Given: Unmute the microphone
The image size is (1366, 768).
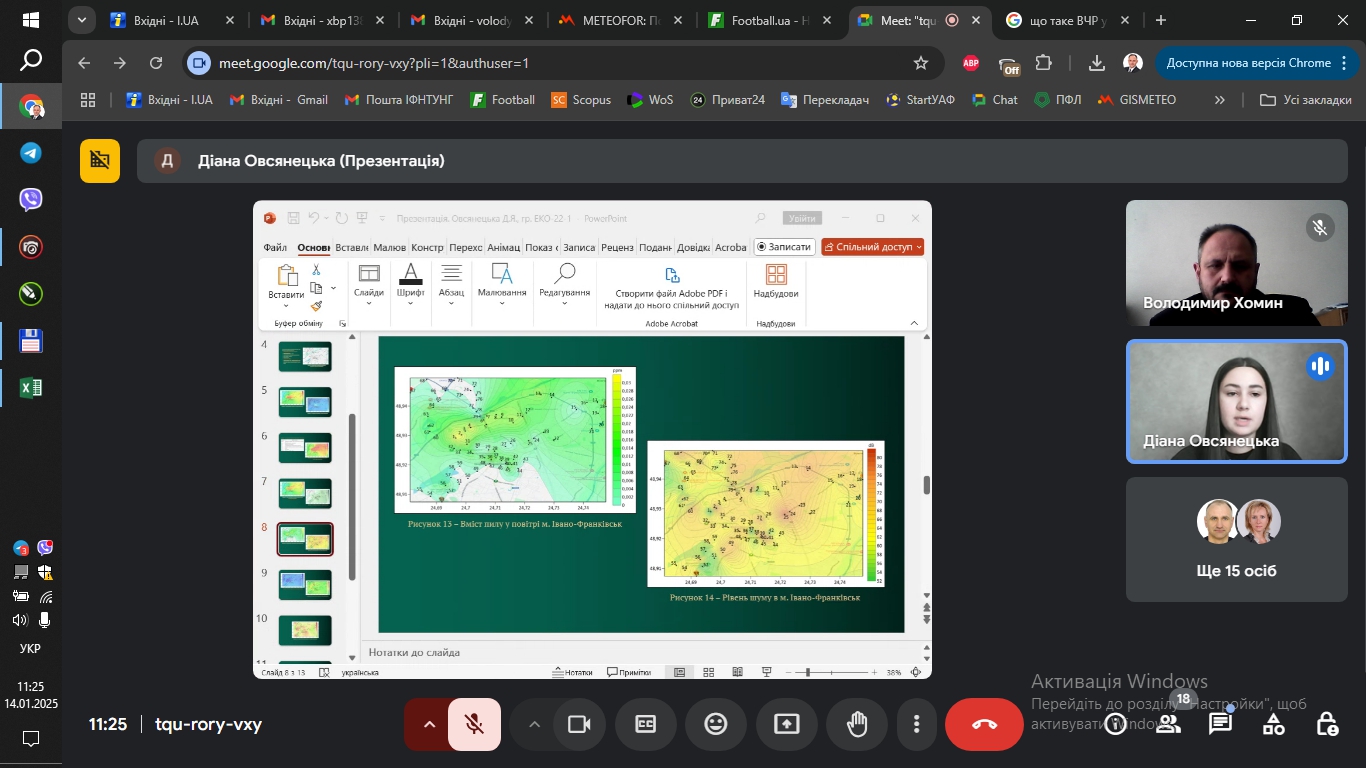Looking at the screenshot, I should pos(475,724).
